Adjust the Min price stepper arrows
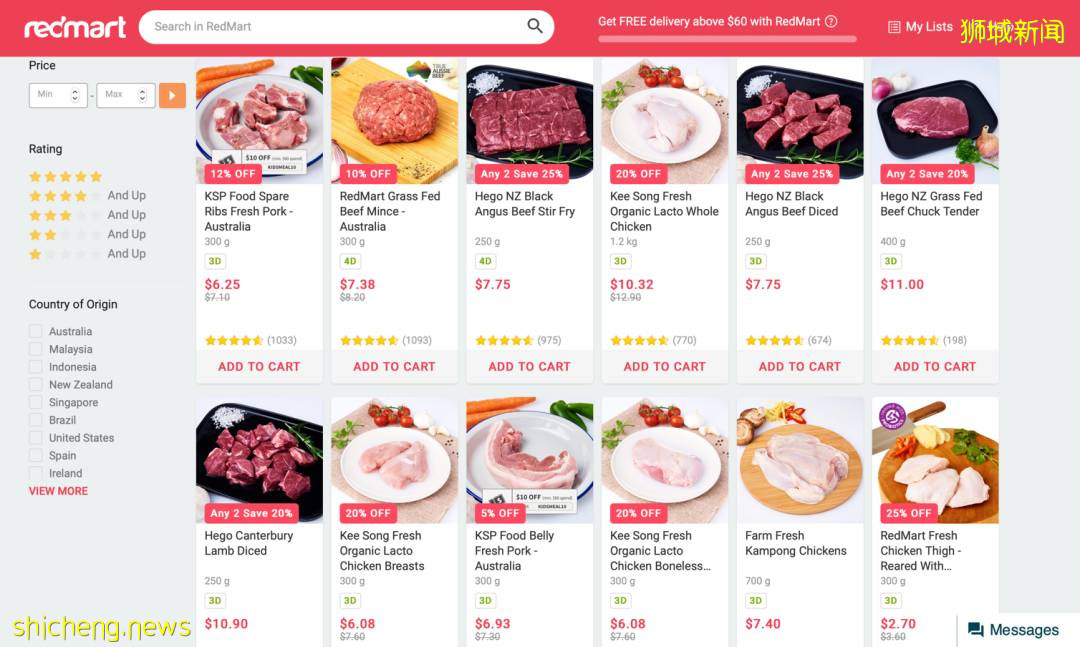This screenshot has width=1080, height=647. [x=75, y=95]
